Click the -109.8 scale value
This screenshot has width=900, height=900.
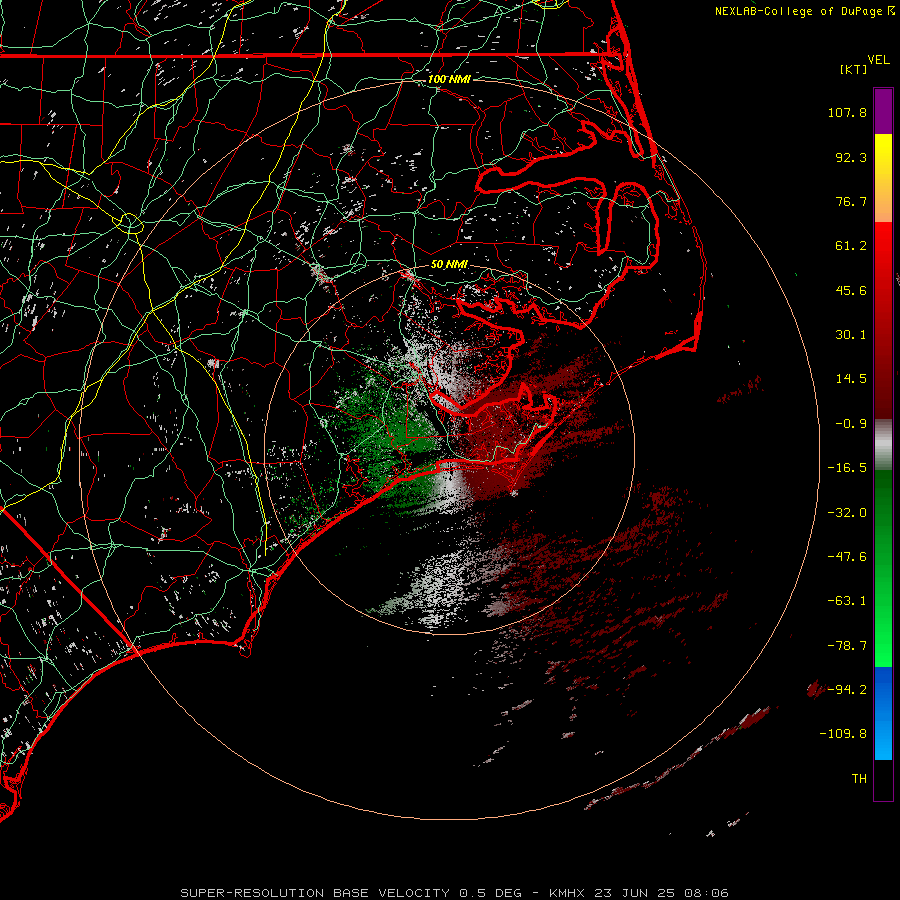[x=843, y=734]
